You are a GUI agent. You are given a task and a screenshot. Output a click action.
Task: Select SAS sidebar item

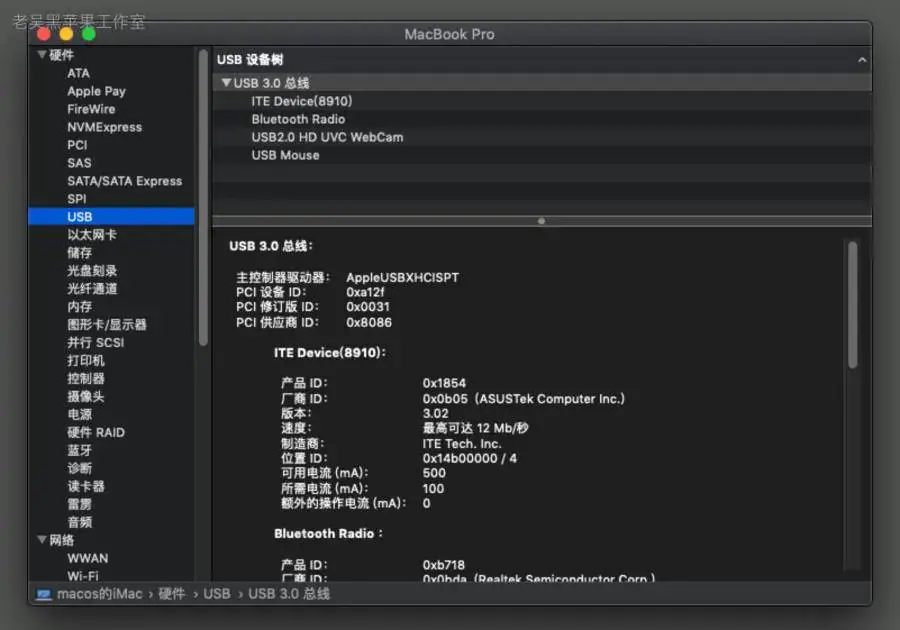point(79,163)
